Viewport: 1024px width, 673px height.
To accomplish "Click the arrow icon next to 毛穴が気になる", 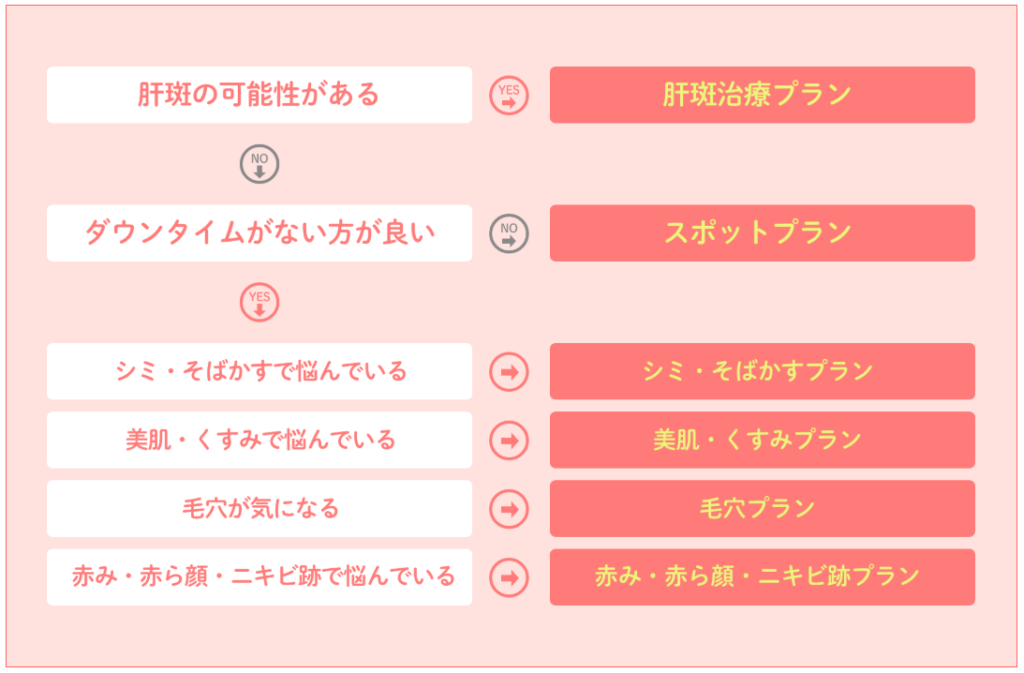I will coord(509,509).
